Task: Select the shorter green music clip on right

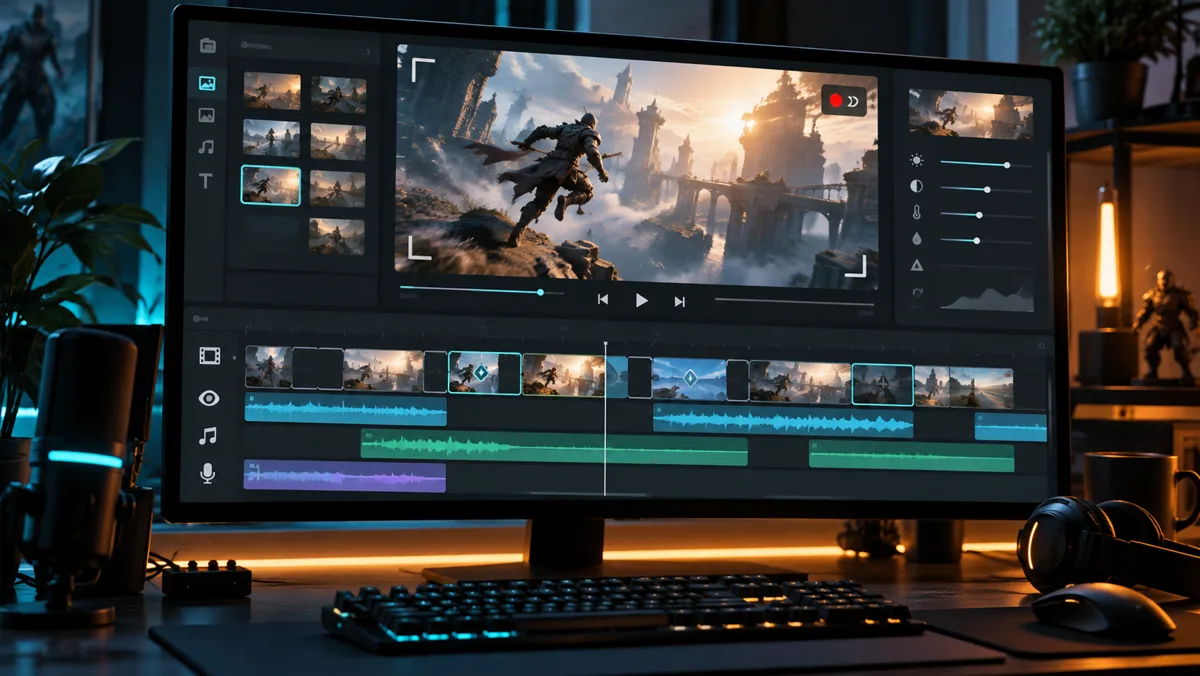Action: (x=911, y=457)
